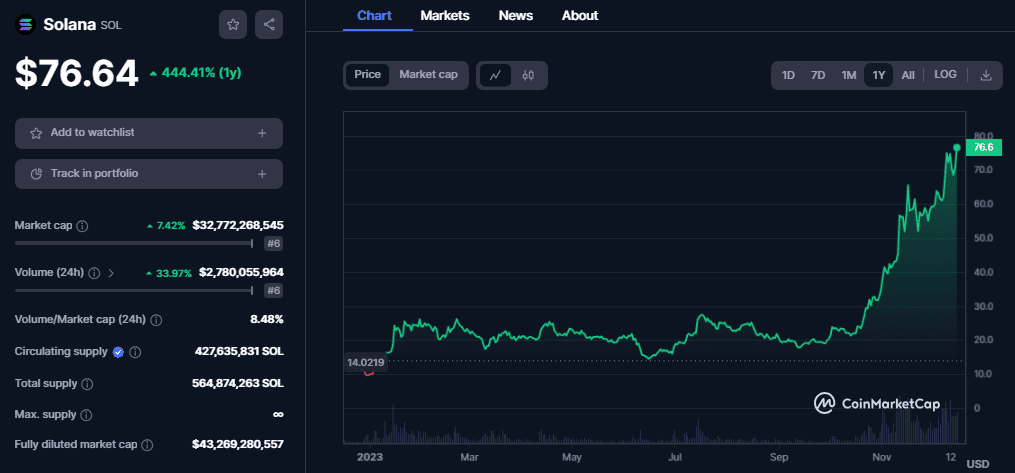Open the Markets tab

445,16
